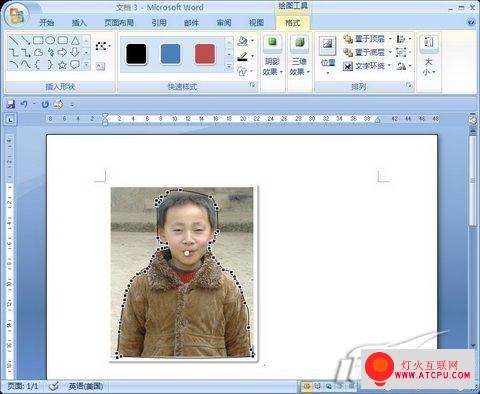Open the Office button menu
Image resolution: width=480 pixels, height=394 pixels.
point(17,15)
